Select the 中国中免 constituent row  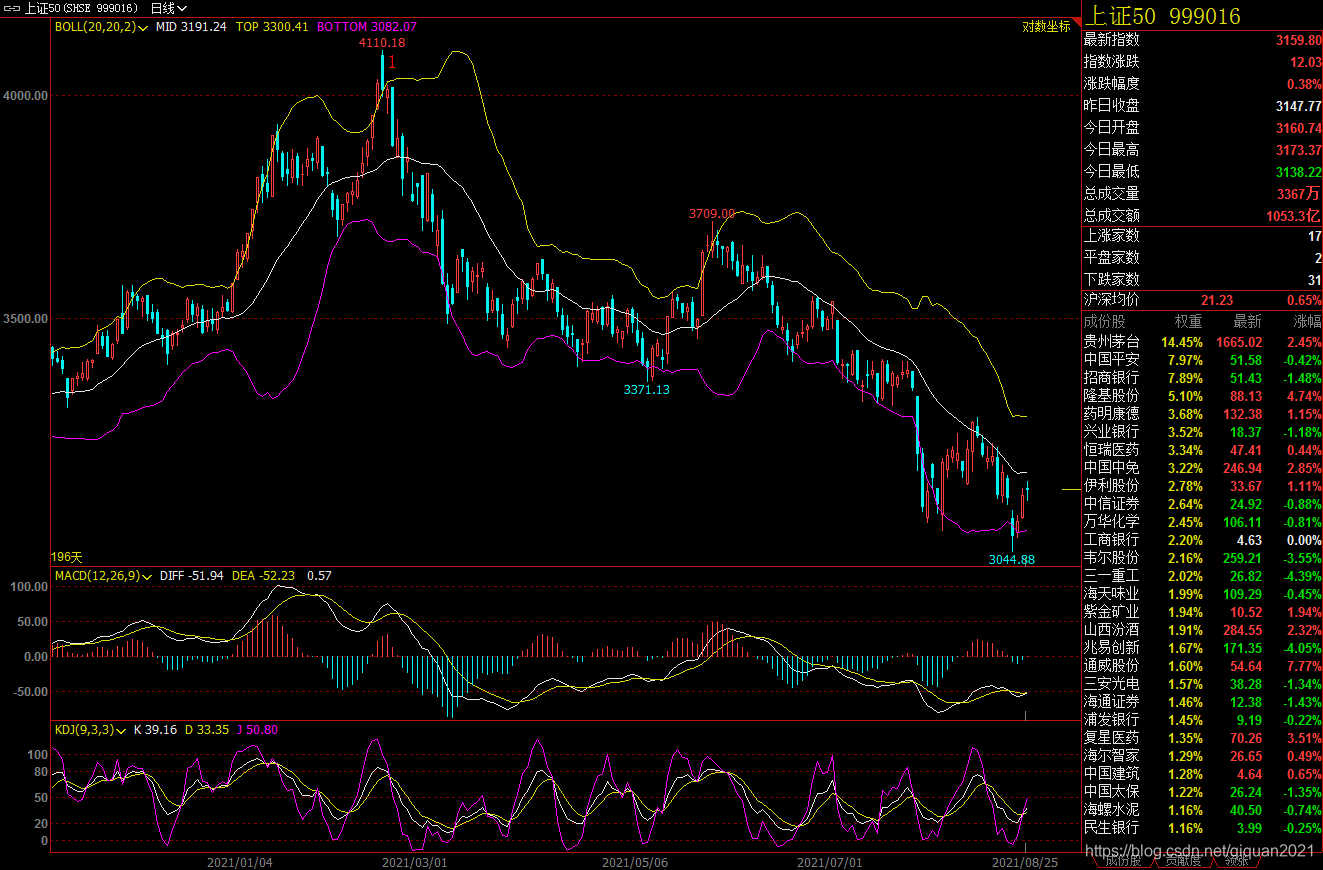pos(1202,468)
